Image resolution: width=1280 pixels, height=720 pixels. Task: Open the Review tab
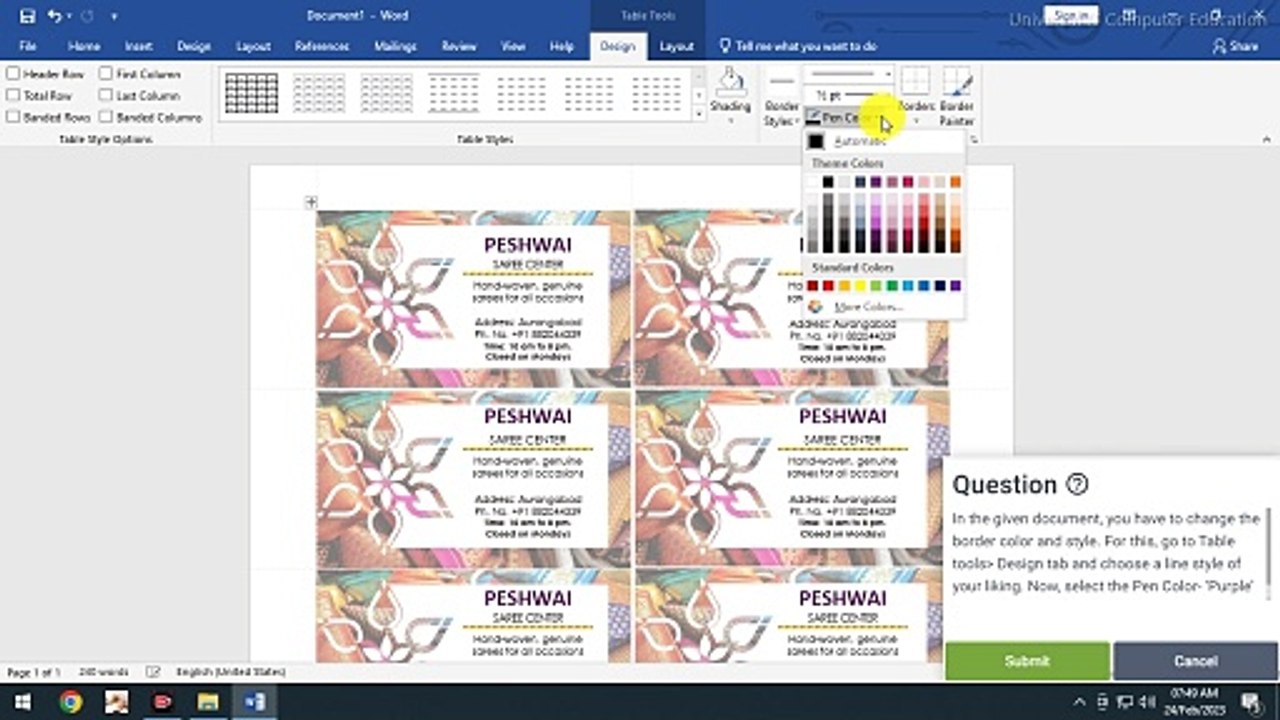tap(459, 46)
